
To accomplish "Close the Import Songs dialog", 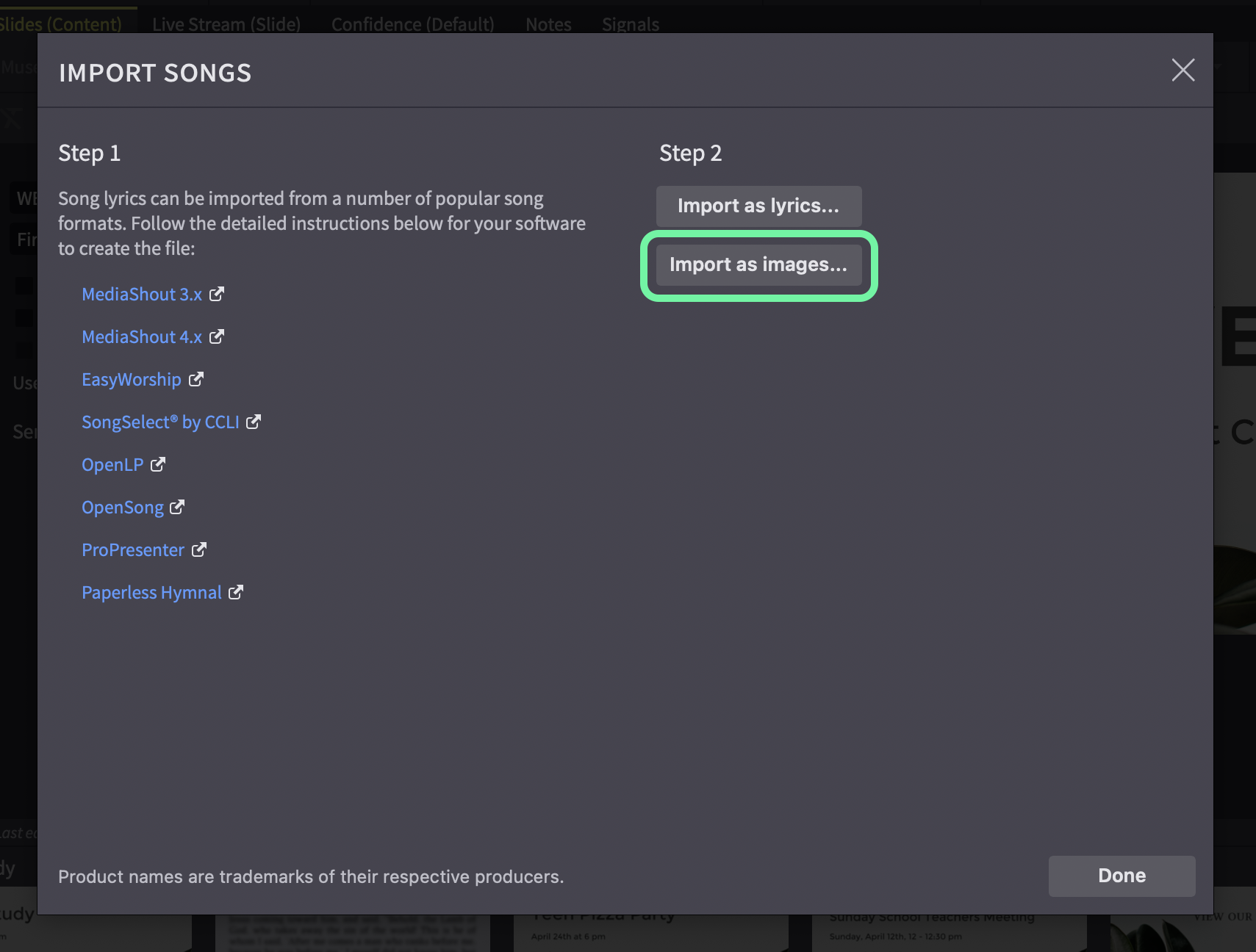I will [x=1183, y=71].
